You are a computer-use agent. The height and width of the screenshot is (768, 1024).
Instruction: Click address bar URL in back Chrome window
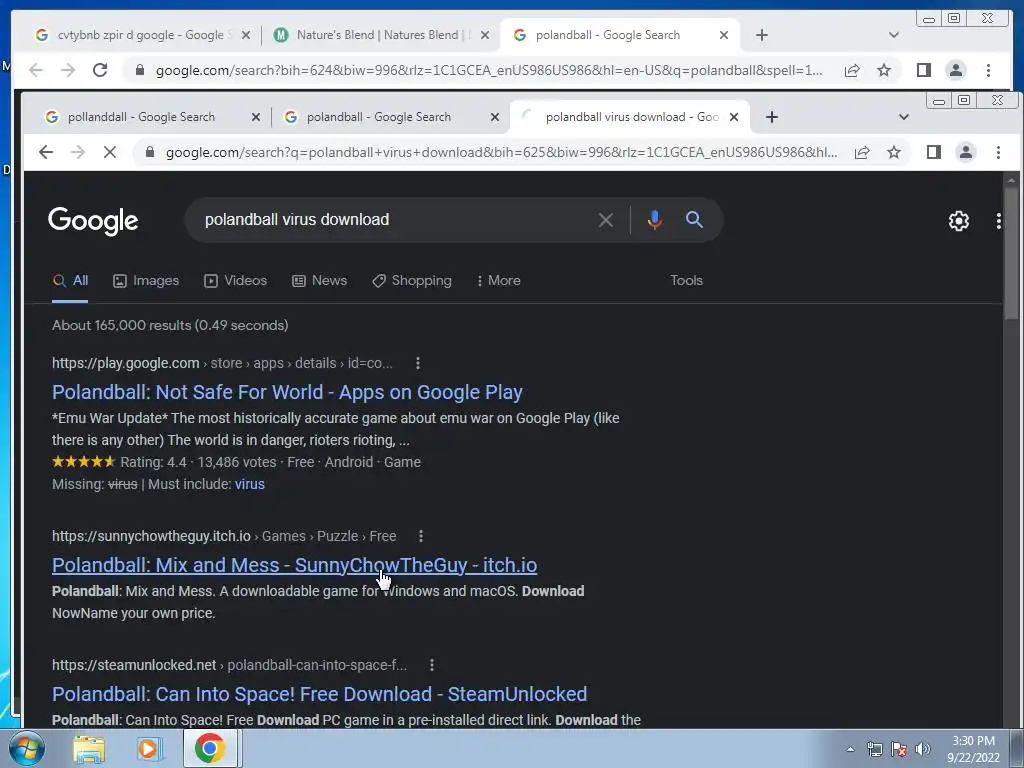(x=488, y=71)
